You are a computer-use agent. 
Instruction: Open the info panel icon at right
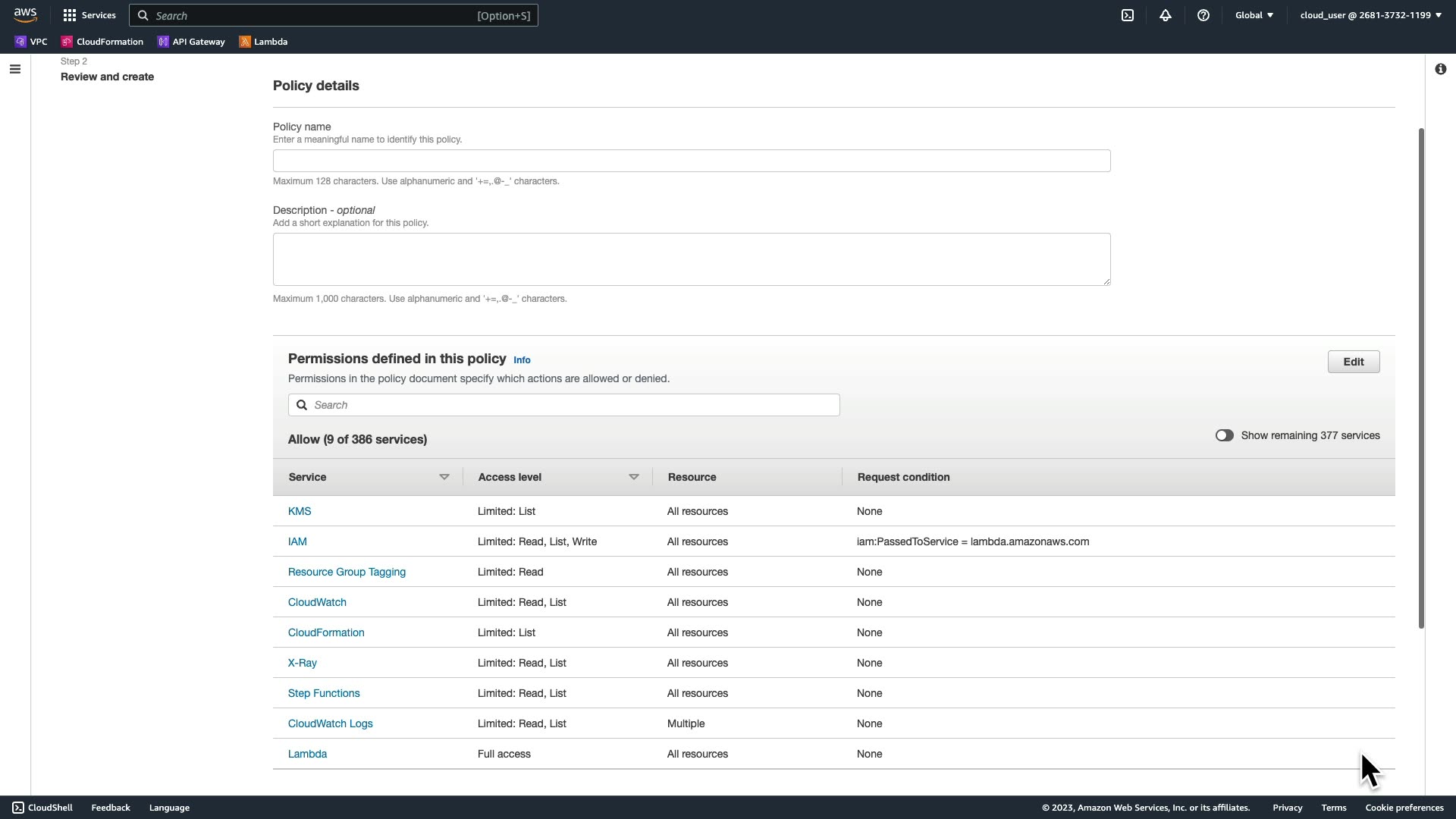point(1440,70)
